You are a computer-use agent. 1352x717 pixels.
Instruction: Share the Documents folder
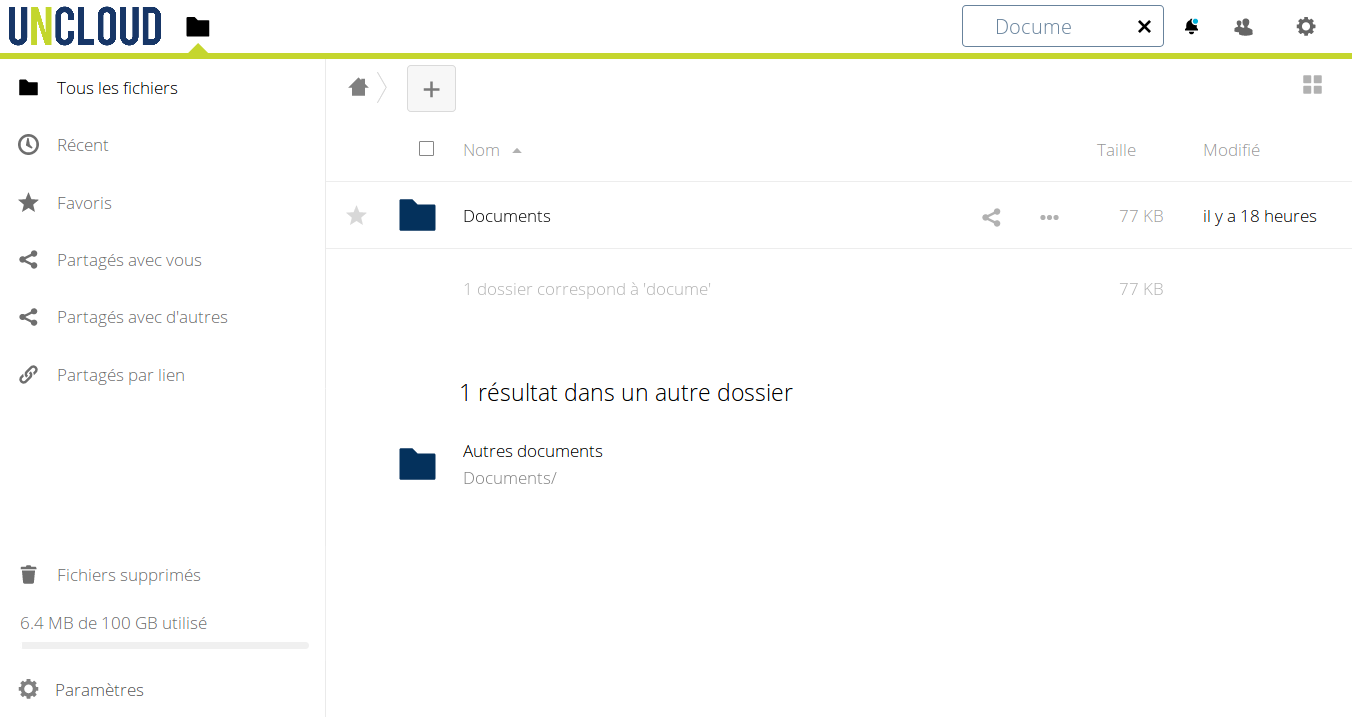tap(991, 216)
